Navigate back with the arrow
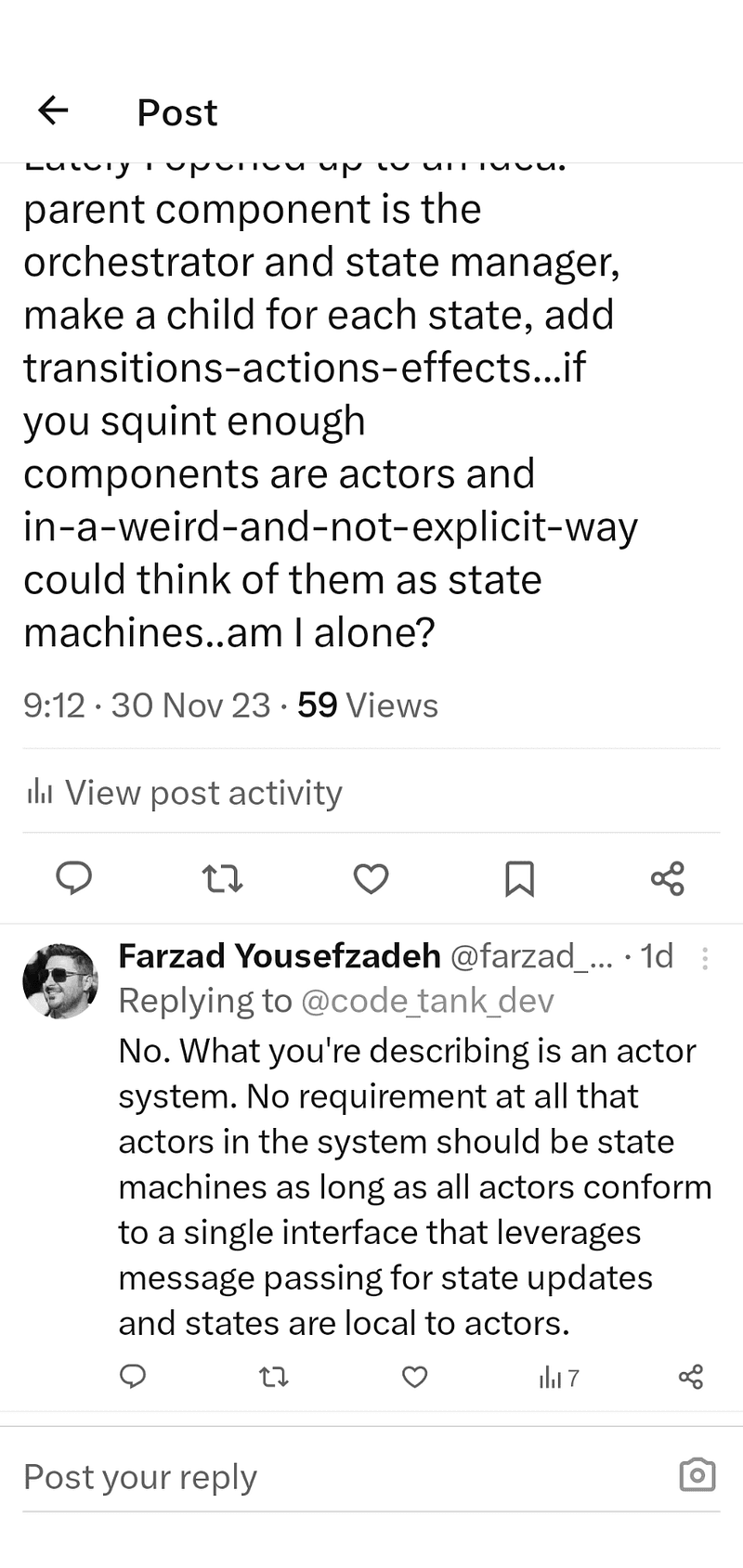 (53, 111)
